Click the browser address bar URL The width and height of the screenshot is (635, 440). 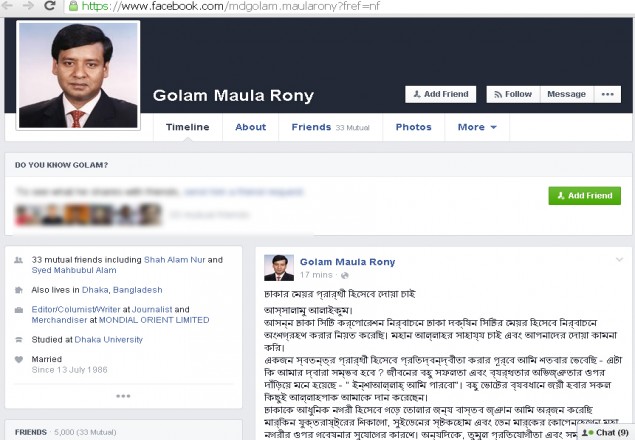250,6
